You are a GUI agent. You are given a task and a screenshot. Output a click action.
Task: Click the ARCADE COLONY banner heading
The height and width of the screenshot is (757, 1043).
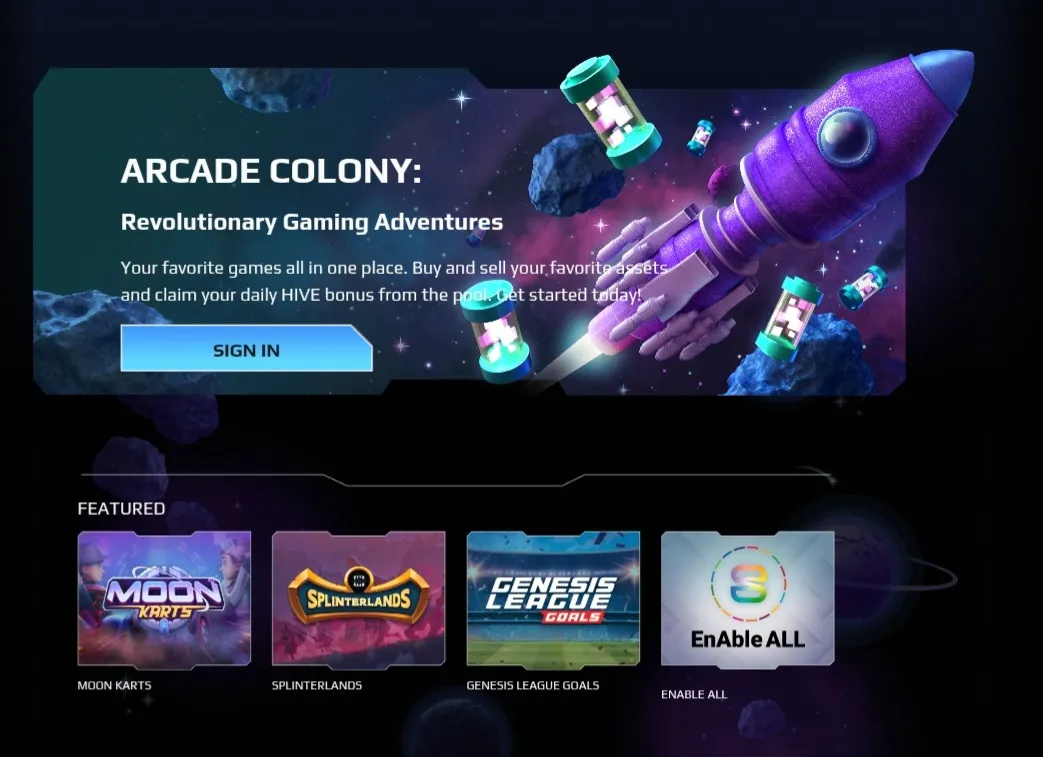pyautogui.click(x=271, y=171)
